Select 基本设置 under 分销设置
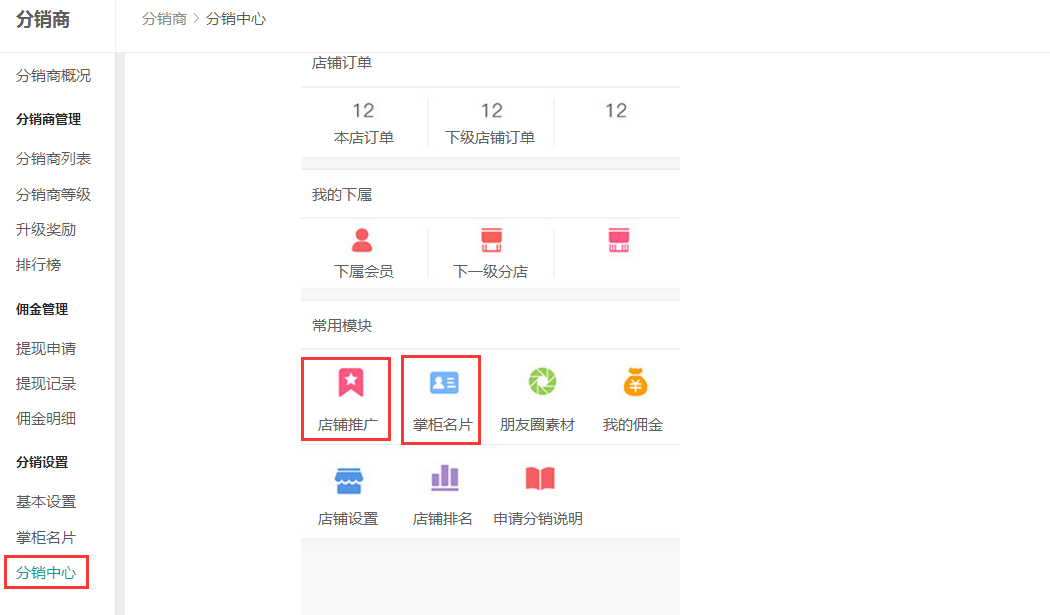Image resolution: width=1050 pixels, height=615 pixels. click(x=46, y=502)
